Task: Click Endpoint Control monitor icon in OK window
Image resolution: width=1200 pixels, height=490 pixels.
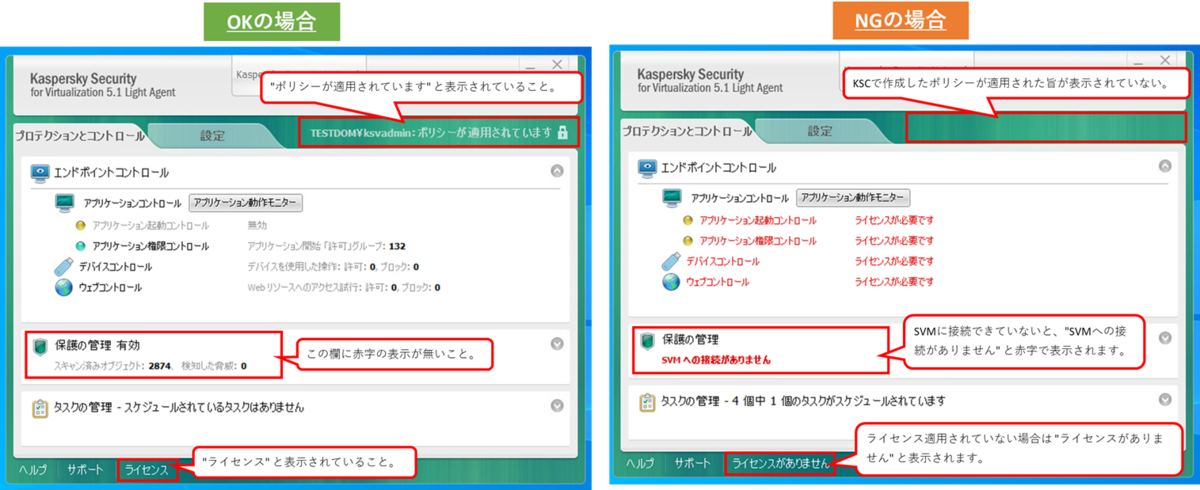Action: [40, 173]
